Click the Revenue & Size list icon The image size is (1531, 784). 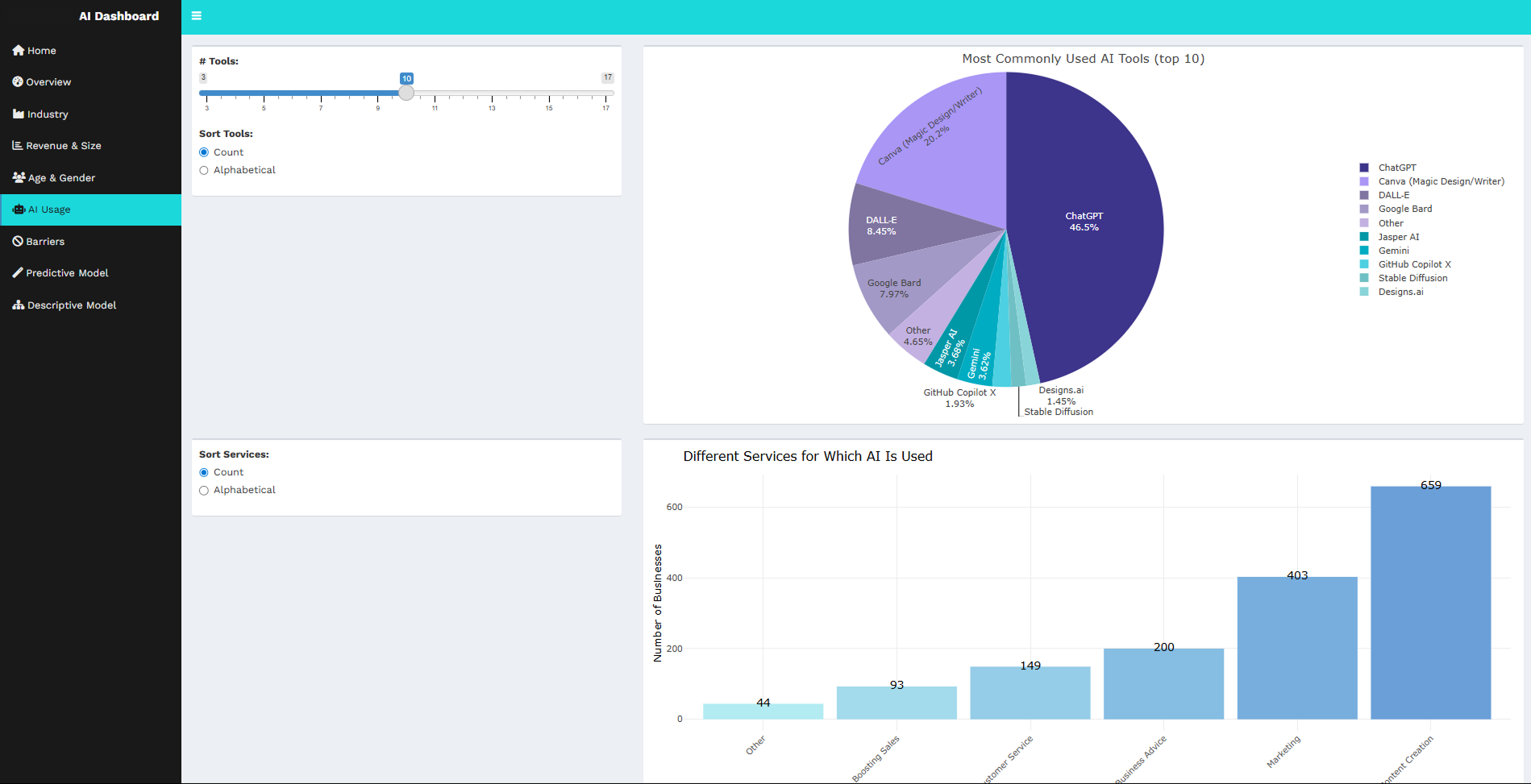coord(17,145)
